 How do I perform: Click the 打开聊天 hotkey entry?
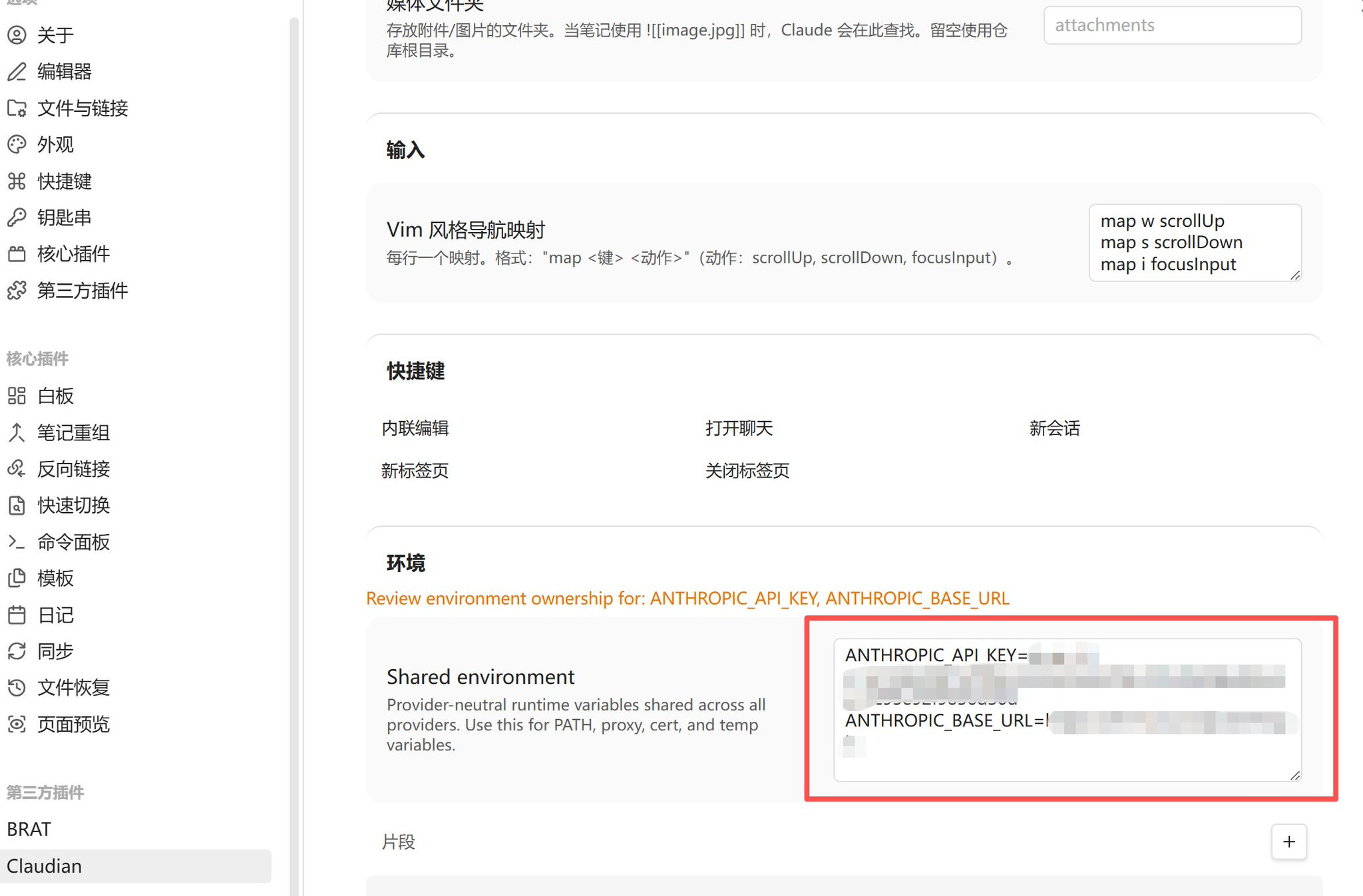739,428
